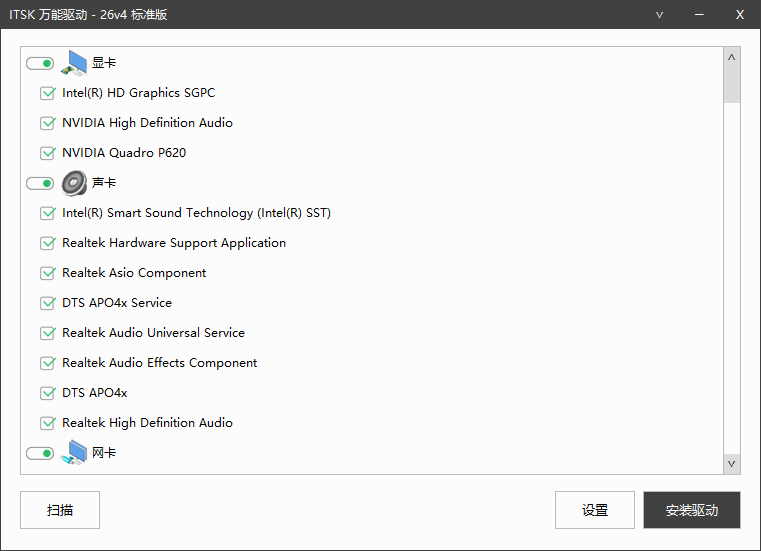Toggle the 网卡 category switch
Viewport: 761px width, 551px height.
click(x=40, y=453)
